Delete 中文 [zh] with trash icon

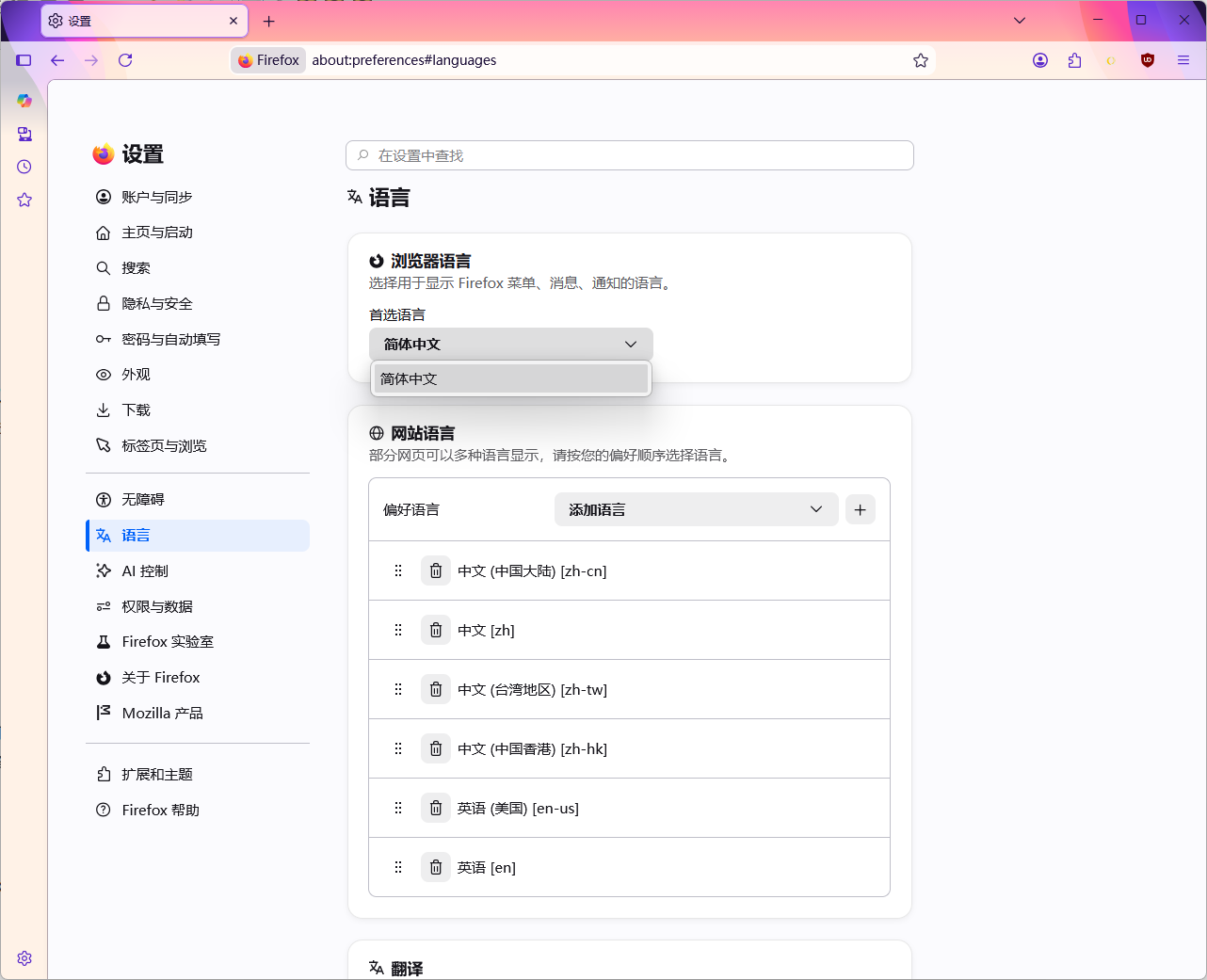436,630
